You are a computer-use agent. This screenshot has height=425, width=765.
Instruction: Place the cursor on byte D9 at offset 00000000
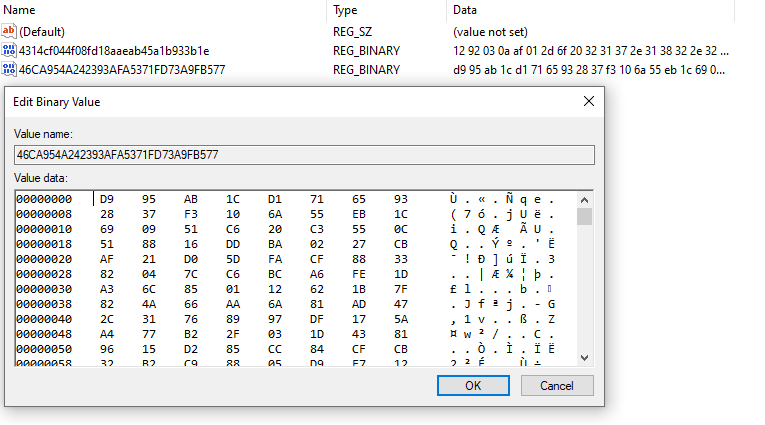106,199
